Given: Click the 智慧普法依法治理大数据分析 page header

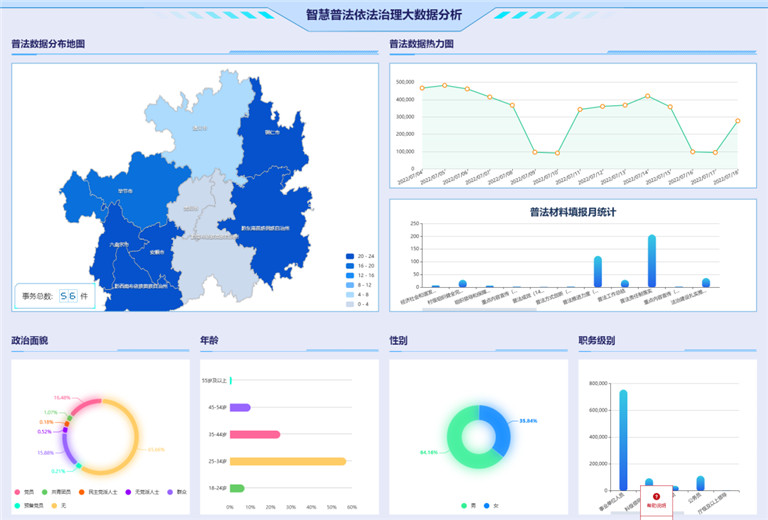Looking at the screenshot, I should click(x=384, y=15).
